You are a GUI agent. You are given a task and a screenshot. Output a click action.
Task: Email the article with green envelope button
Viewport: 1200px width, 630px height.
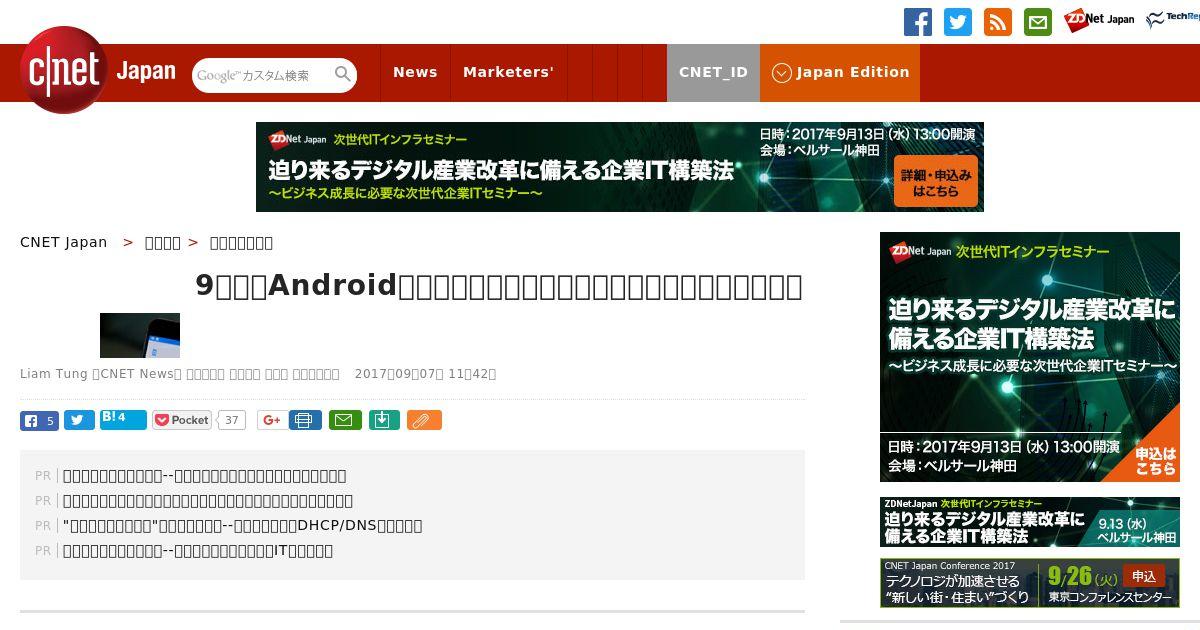pos(345,420)
